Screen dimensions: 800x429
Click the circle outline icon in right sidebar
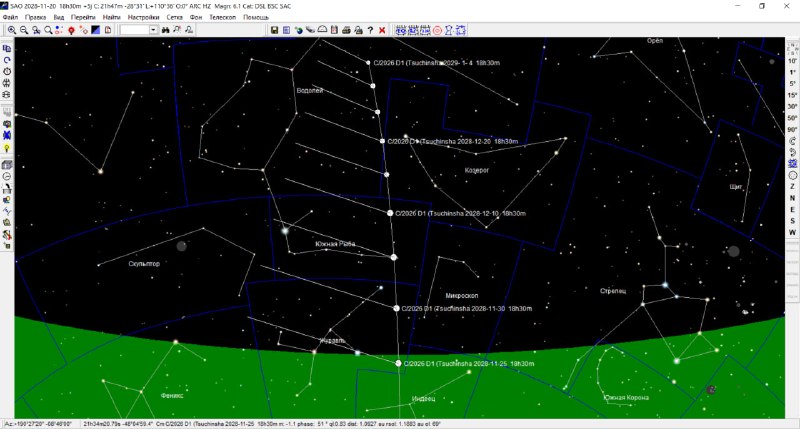click(x=792, y=175)
